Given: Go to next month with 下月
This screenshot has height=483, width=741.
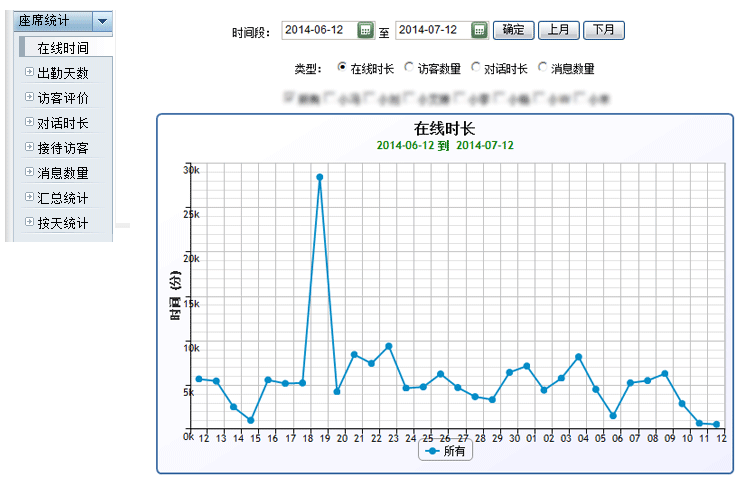Looking at the screenshot, I should pos(603,30).
